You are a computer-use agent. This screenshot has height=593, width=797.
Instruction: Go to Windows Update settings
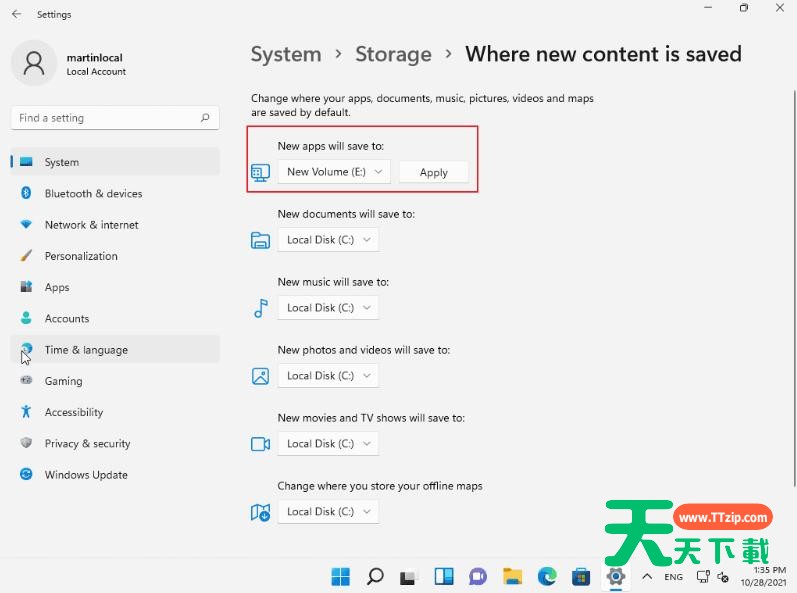tap(86, 475)
